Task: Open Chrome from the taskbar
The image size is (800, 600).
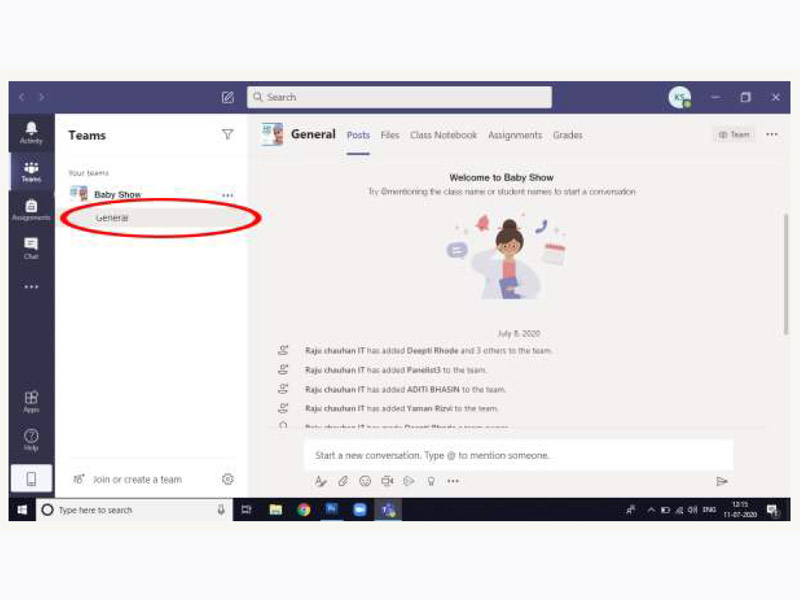Action: 304,510
